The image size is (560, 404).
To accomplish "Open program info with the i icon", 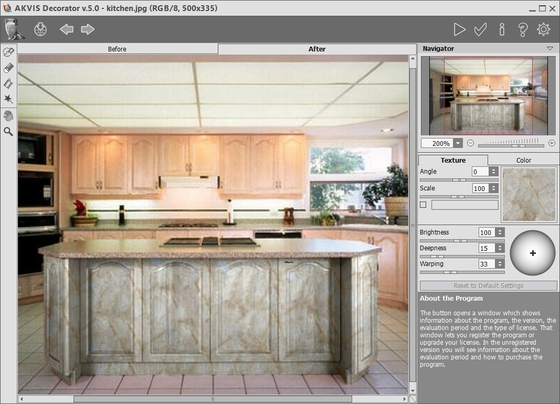I will point(502,30).
